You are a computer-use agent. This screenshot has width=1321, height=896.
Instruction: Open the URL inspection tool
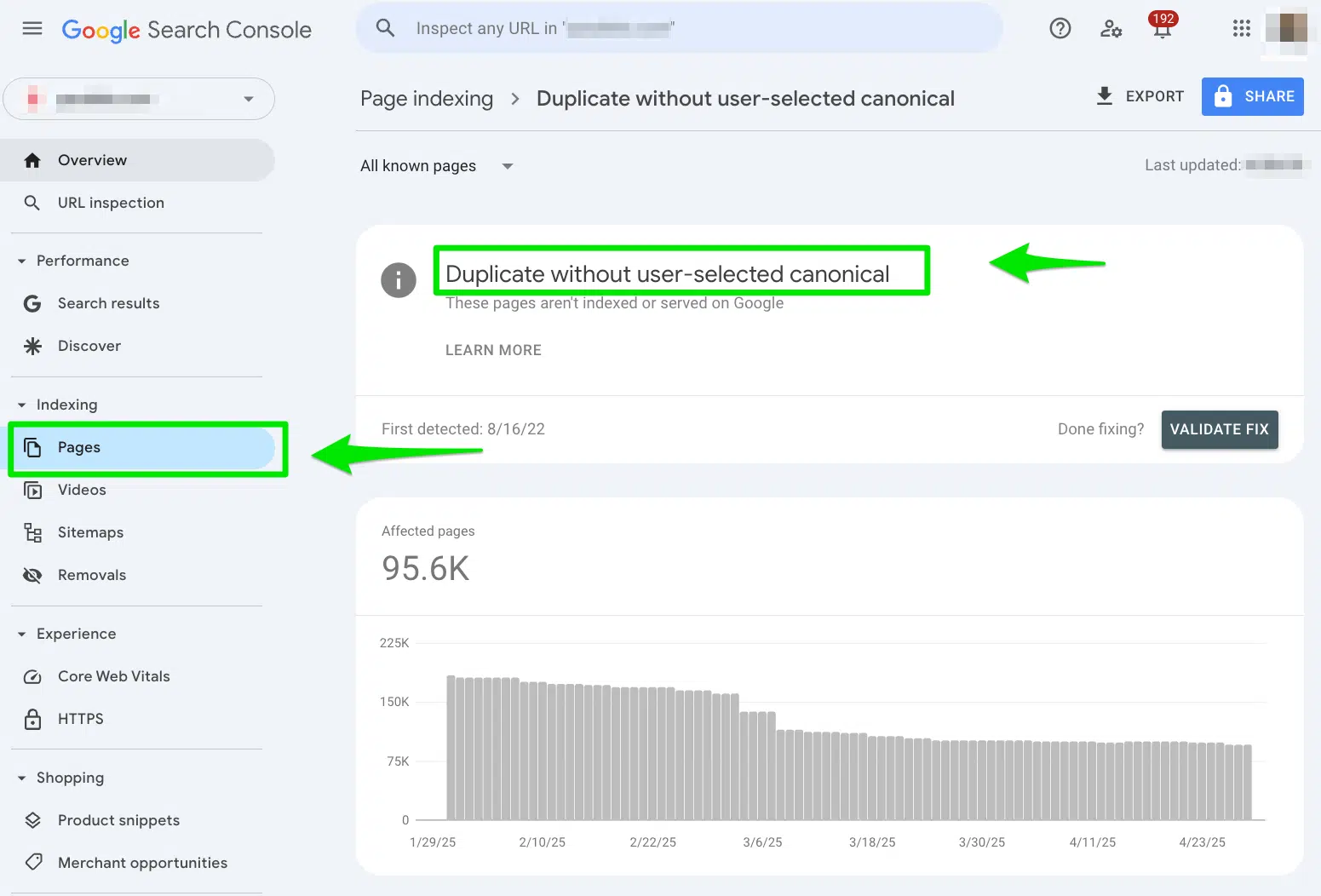tap(111, 203)
